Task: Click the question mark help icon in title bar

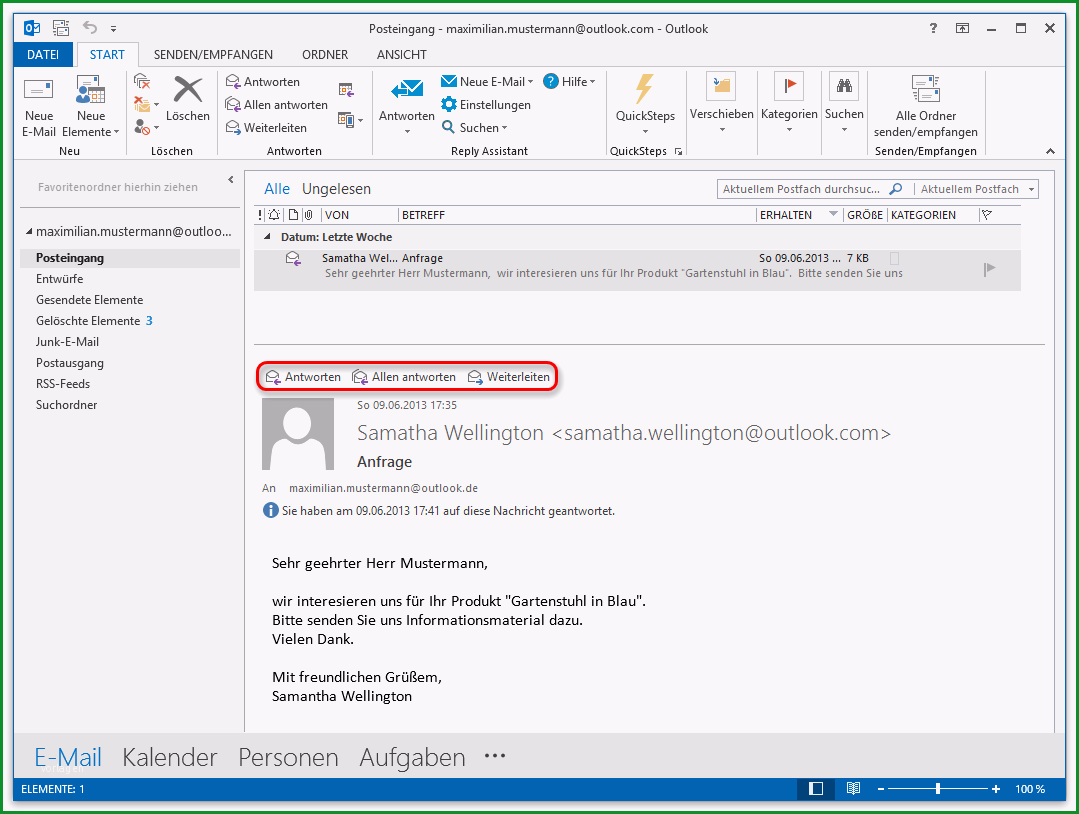Action: pyautogui.click(x=933, y=28)
